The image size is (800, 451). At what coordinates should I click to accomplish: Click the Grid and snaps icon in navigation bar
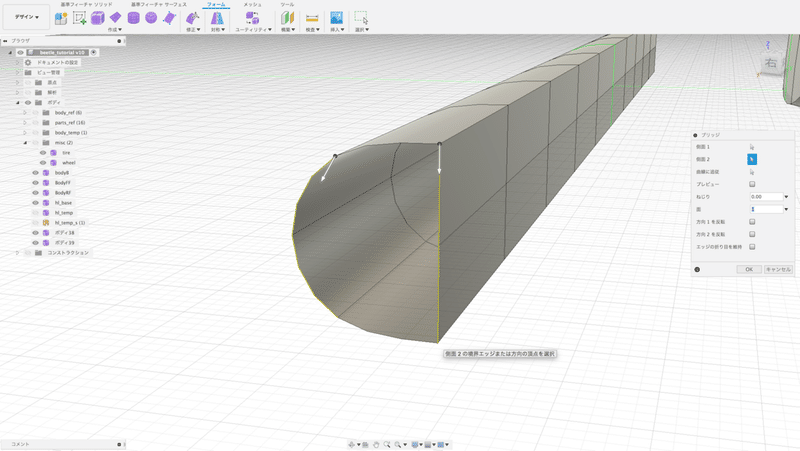(428, 445)
